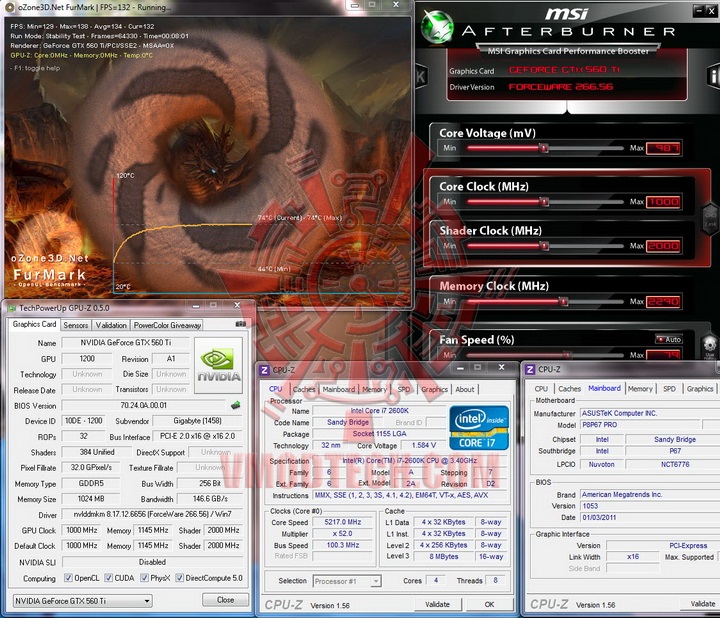Click the MSI Afterburner dragon logo
Image resolution: width=720 pixels, height=618 pixels.
(437, 26)
